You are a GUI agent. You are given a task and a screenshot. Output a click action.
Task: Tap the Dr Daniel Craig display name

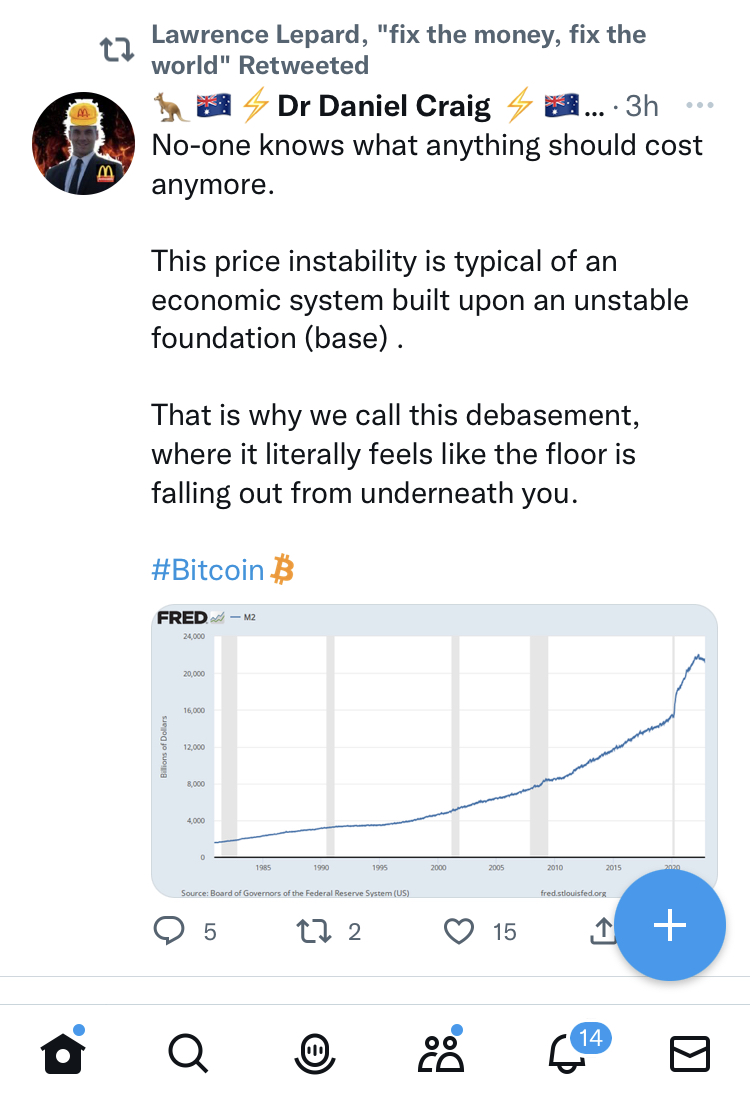(384, 105)
